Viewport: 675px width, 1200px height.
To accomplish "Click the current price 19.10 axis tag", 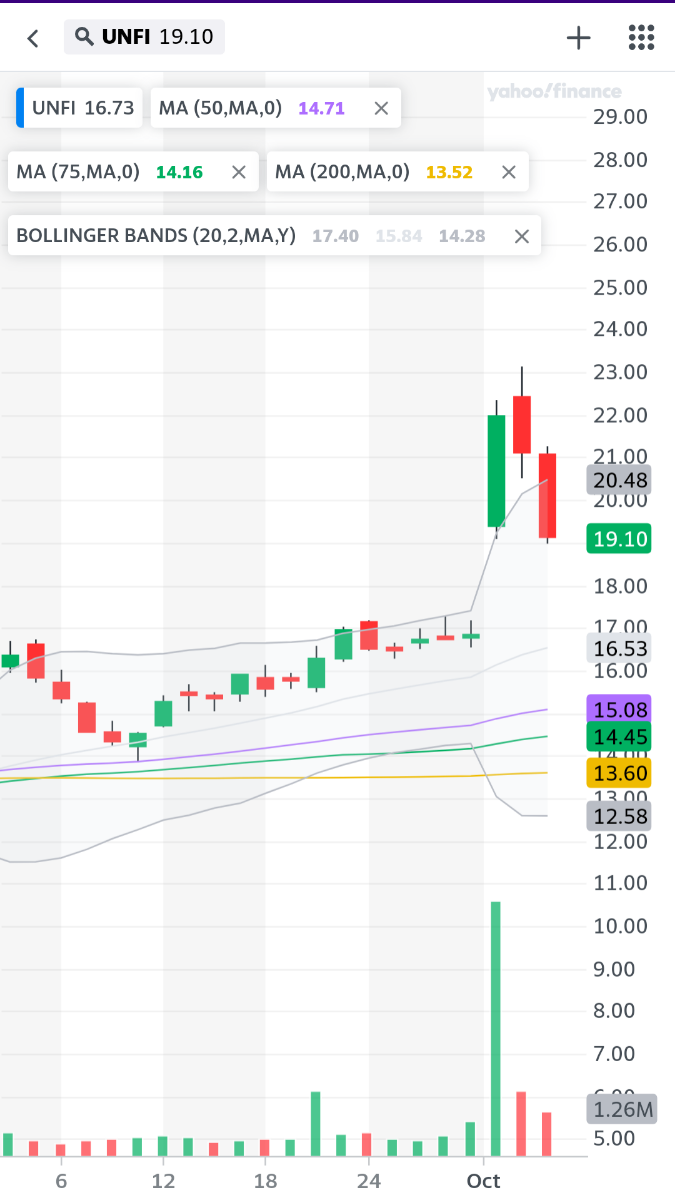I will coord(621,540).
